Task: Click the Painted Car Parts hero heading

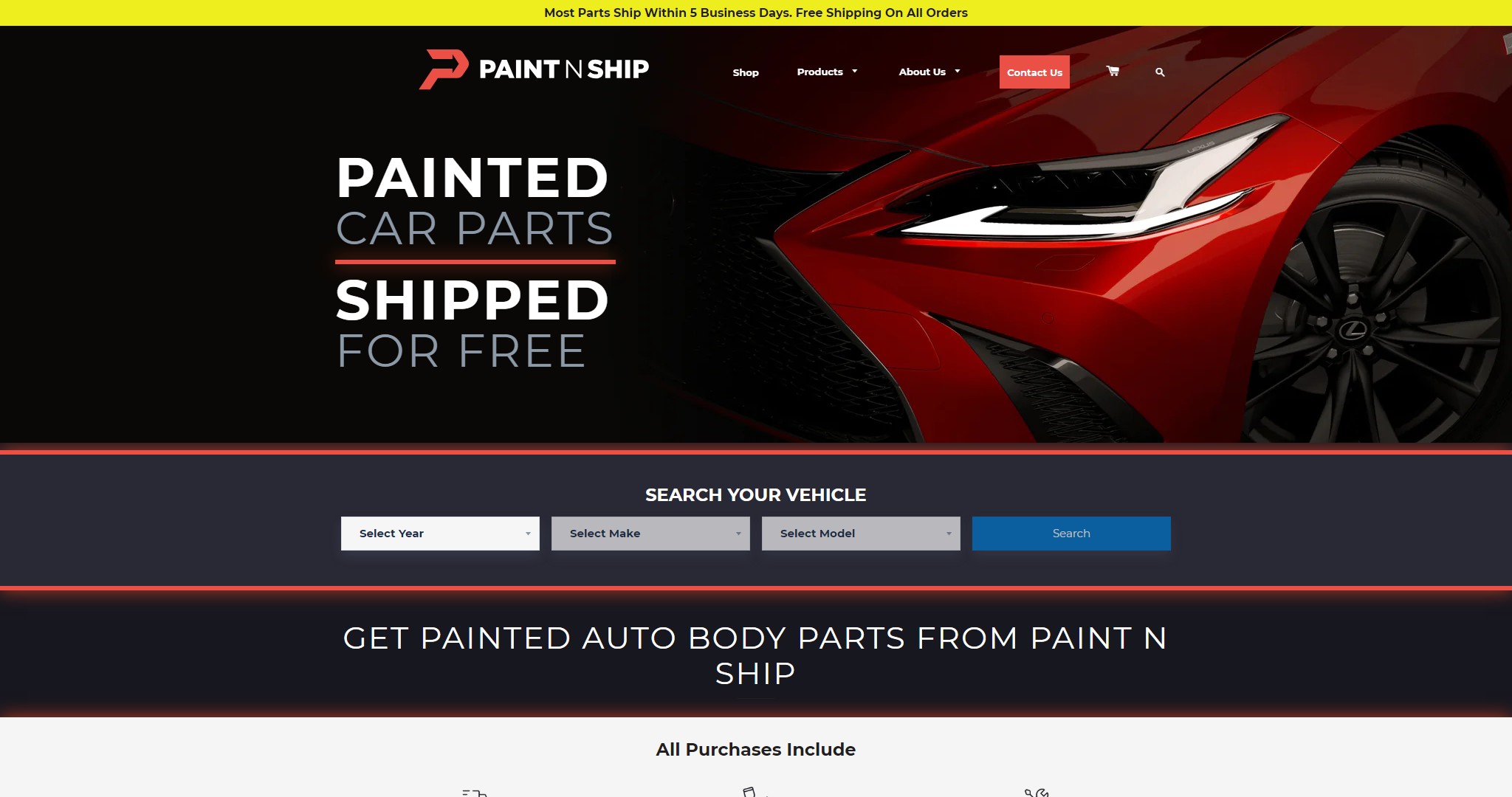Action: pyautogui.click(x=475, y=202)
